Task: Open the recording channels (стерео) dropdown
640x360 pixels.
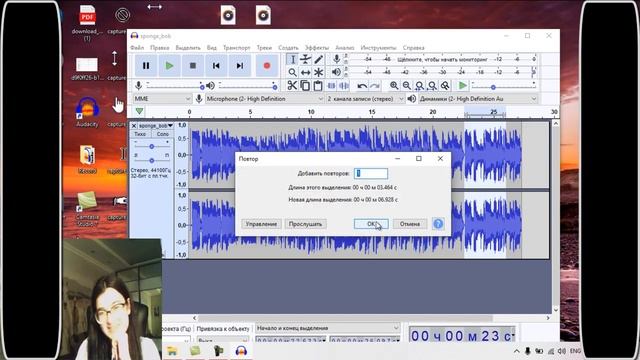Action: [365, 99]
